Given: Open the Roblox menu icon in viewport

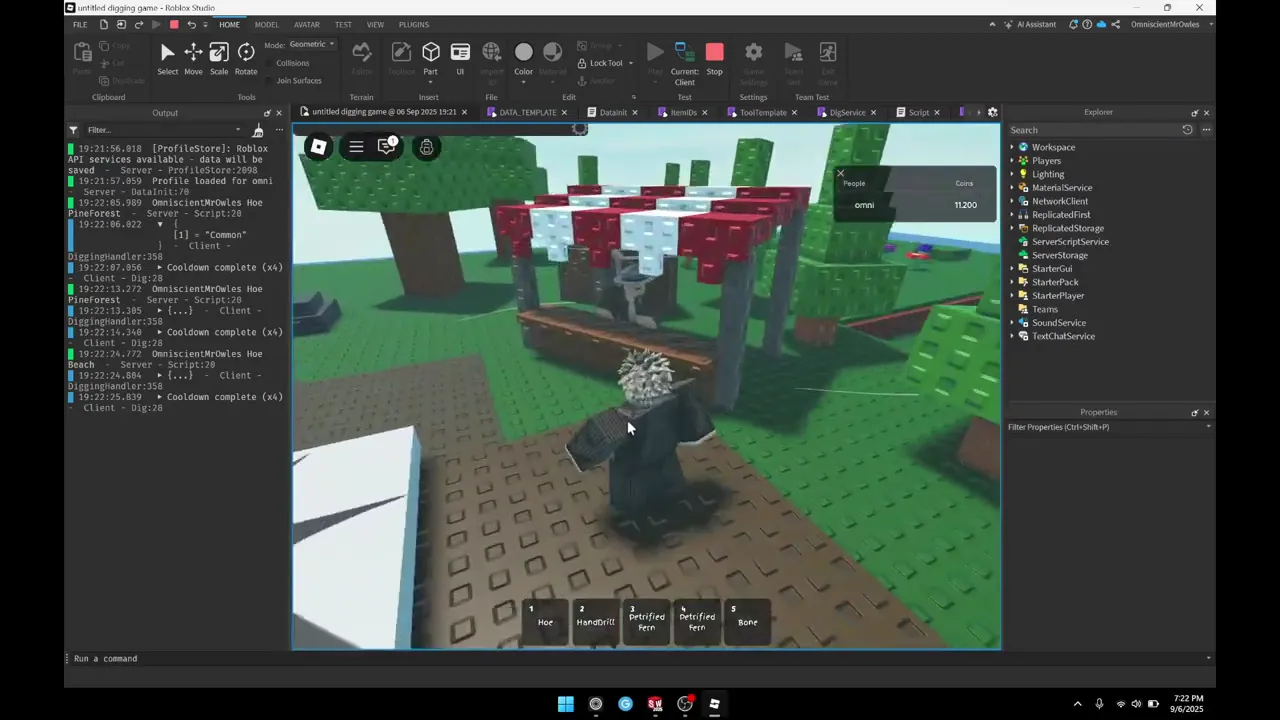Looking at the screenshot, I should 318,147.
